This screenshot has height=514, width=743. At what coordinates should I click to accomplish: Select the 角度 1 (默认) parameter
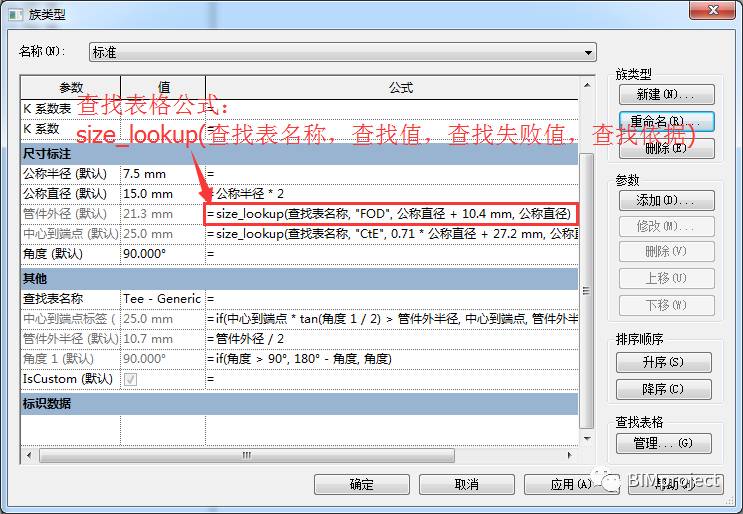coord(71,359)
